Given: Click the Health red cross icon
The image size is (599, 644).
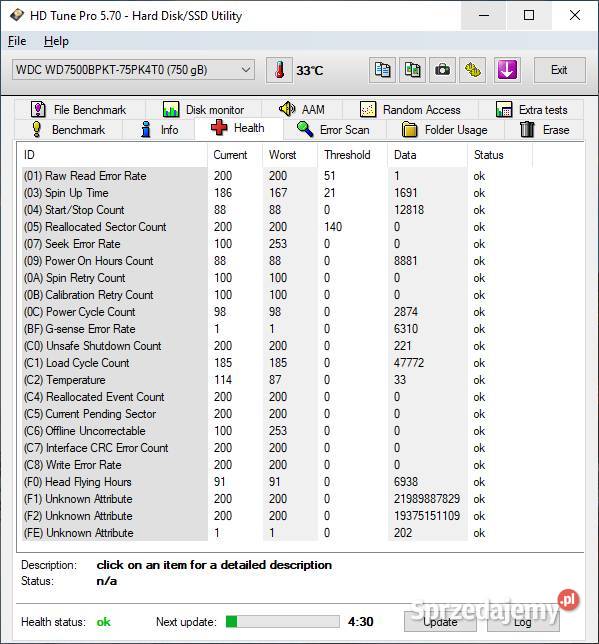Looking at the screenshot, I should point(219,128).
